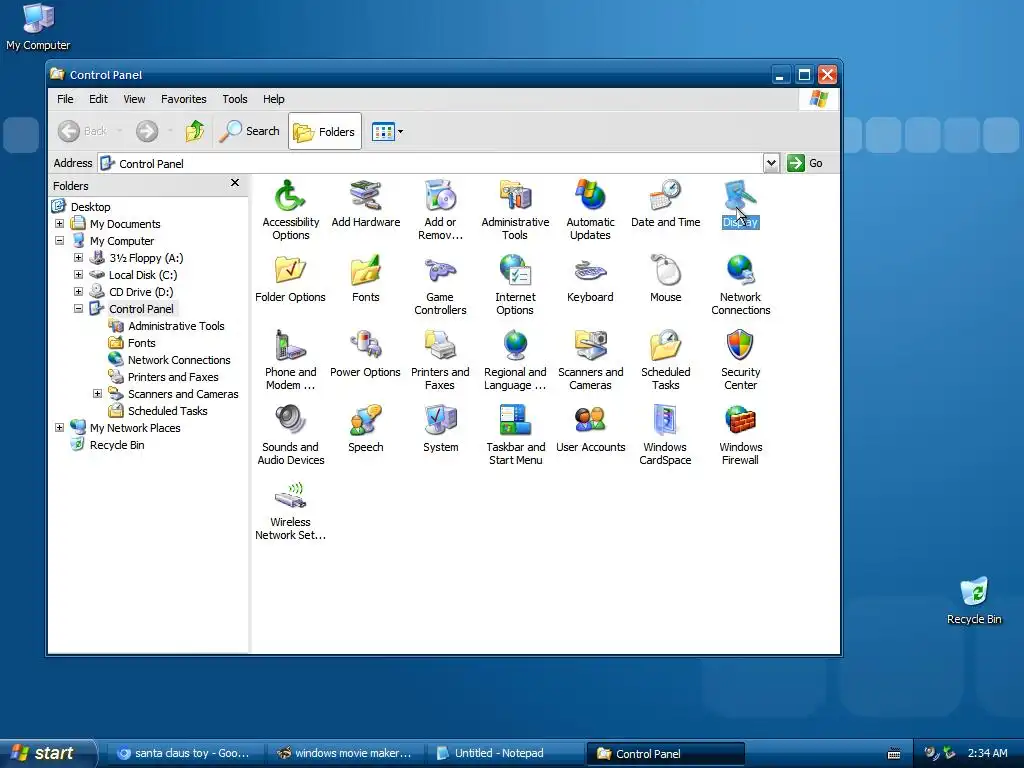This screenshot has height=768, width=1024.
Task: Expand CD Drive (D:) node
Action: (78, 291)
